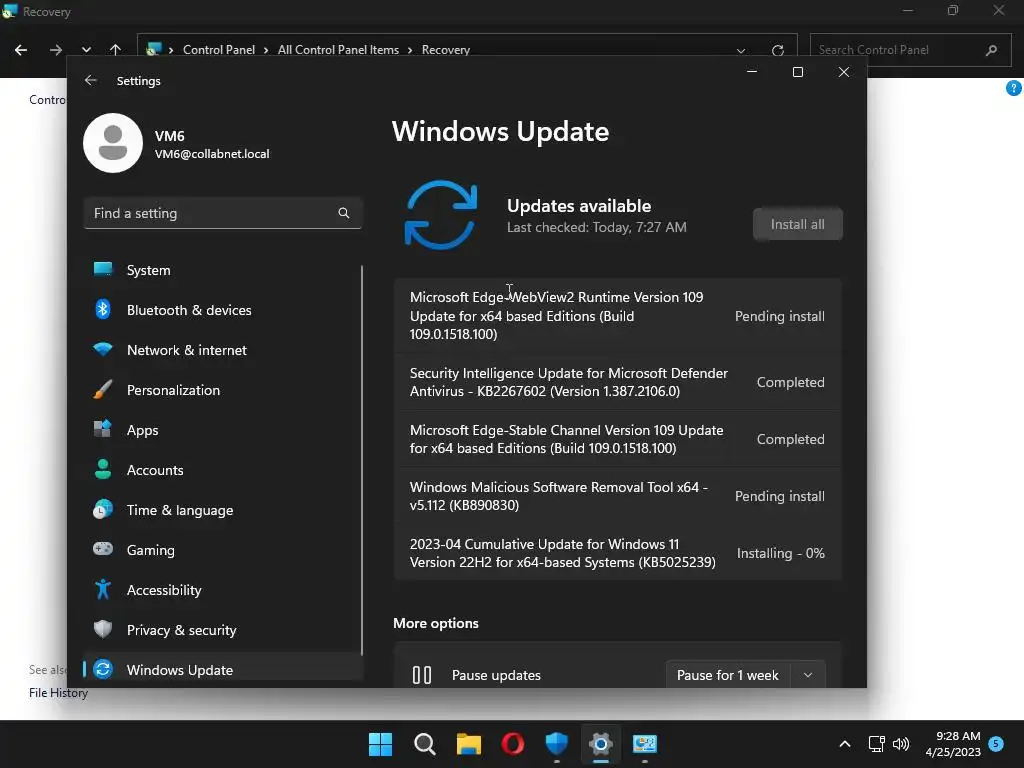Open Personalization settings

click(222, 390)
